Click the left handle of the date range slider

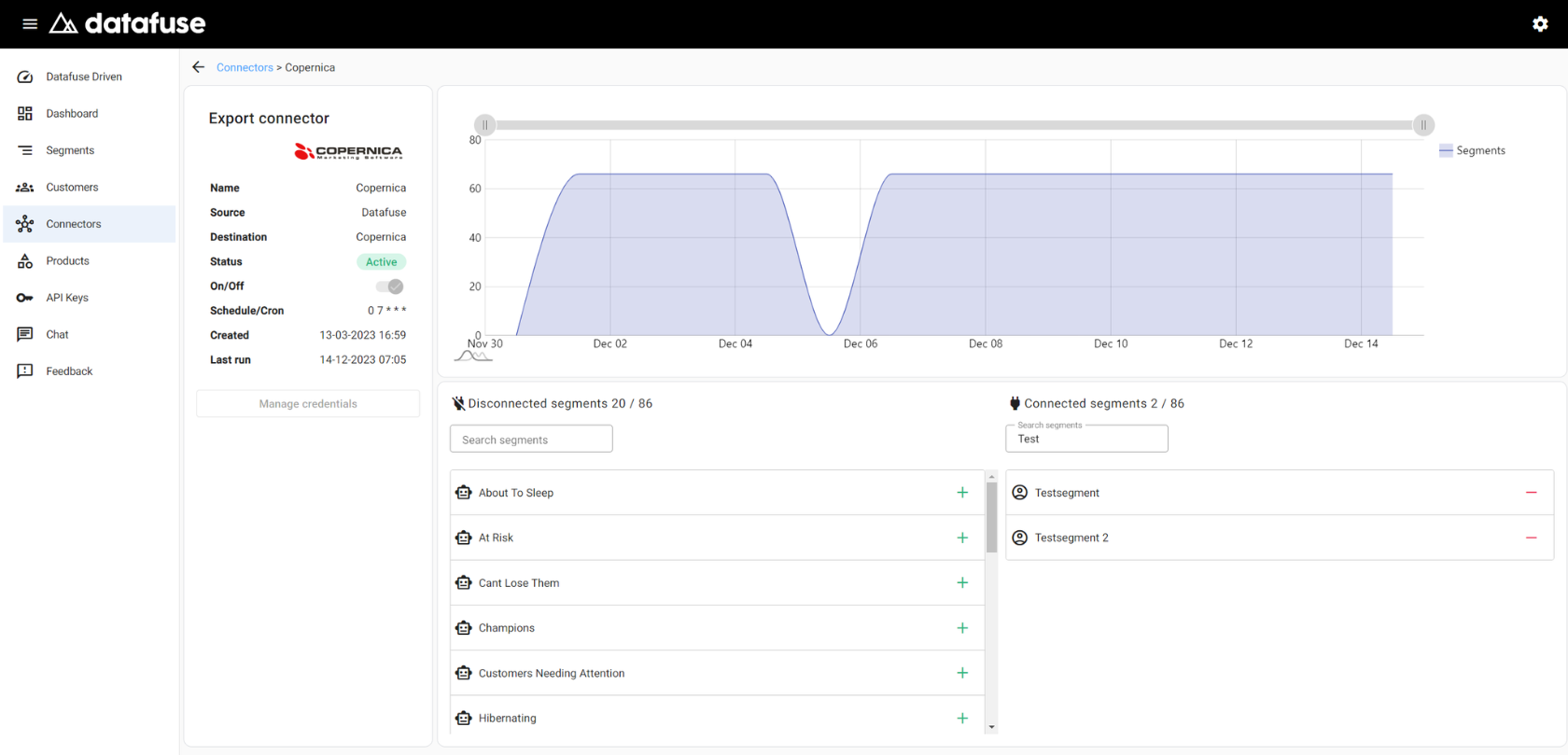coord(484,125)
